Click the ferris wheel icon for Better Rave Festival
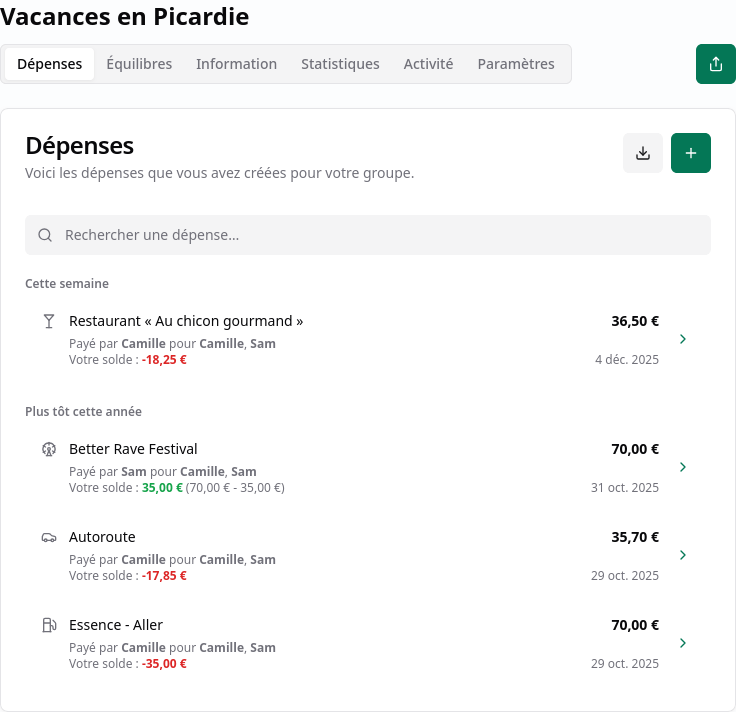This screenshot has height=712, width=736. (49, 449)
